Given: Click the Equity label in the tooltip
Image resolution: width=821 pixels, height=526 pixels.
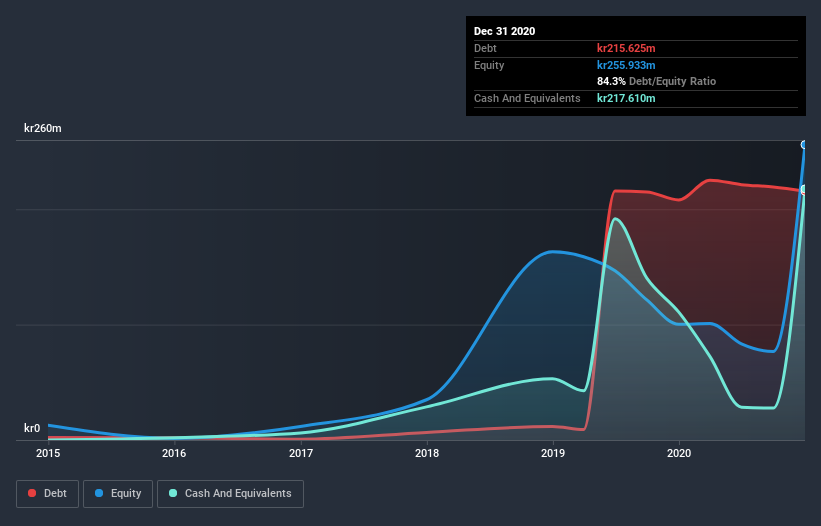Looking at the screenshot, I should (489, 65).
